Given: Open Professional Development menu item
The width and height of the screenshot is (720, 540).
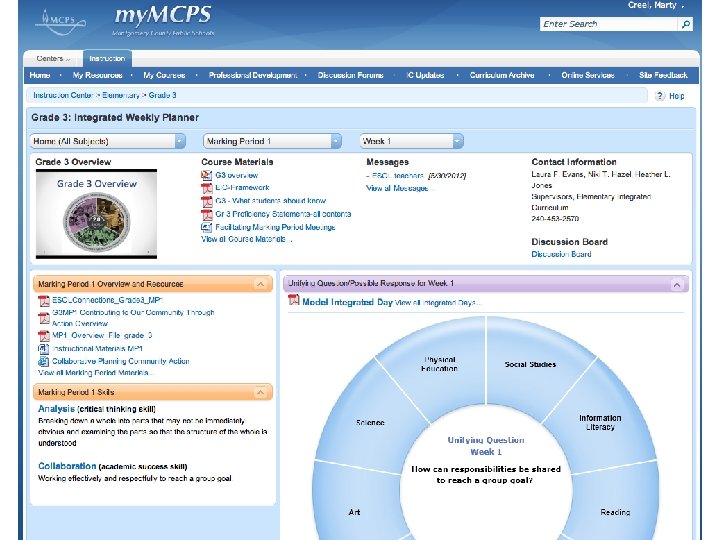Looking at the screenshot, I should [253, 75].
